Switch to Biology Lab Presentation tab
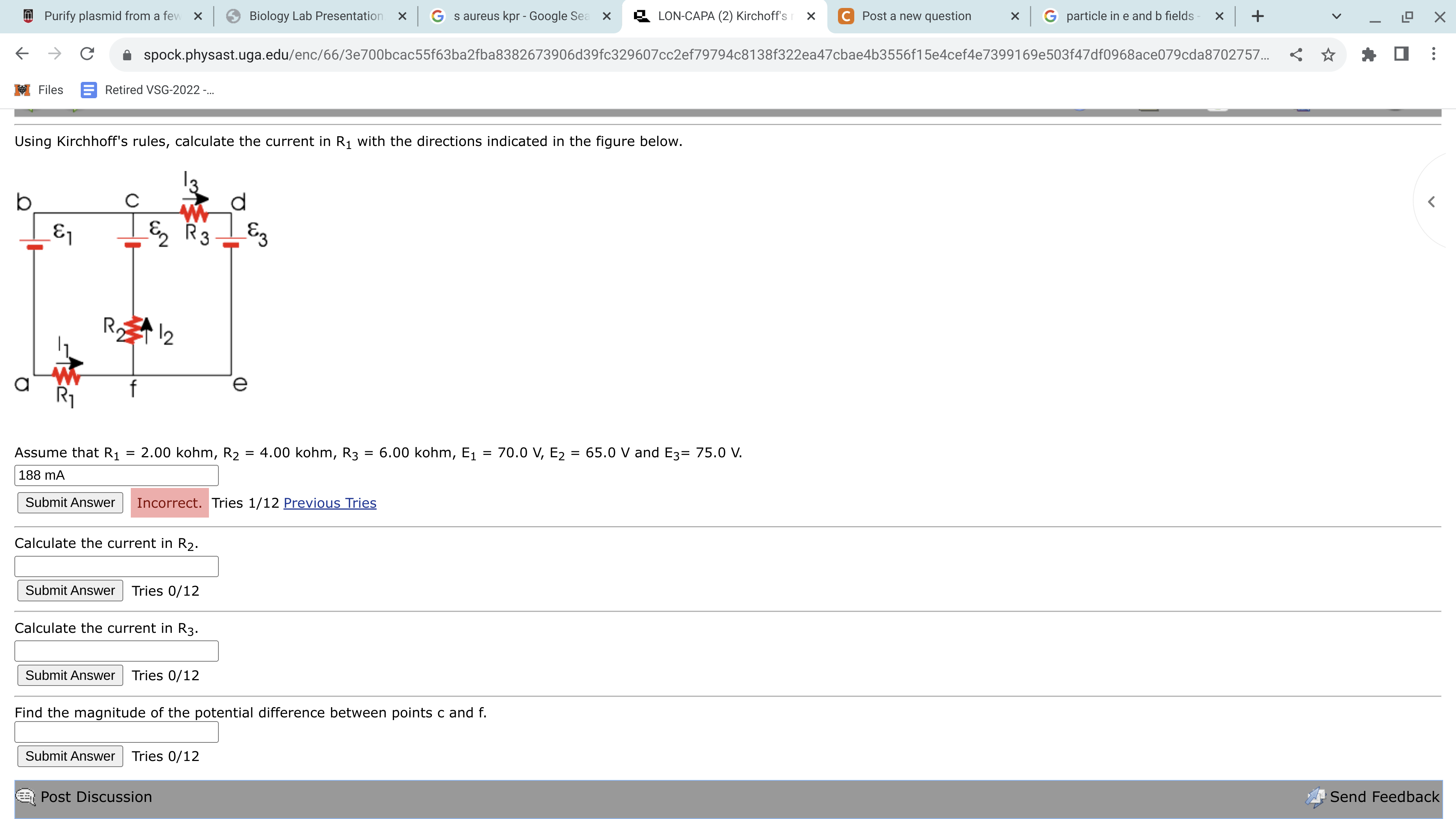 pyautogui.click(x=315, y=16)
